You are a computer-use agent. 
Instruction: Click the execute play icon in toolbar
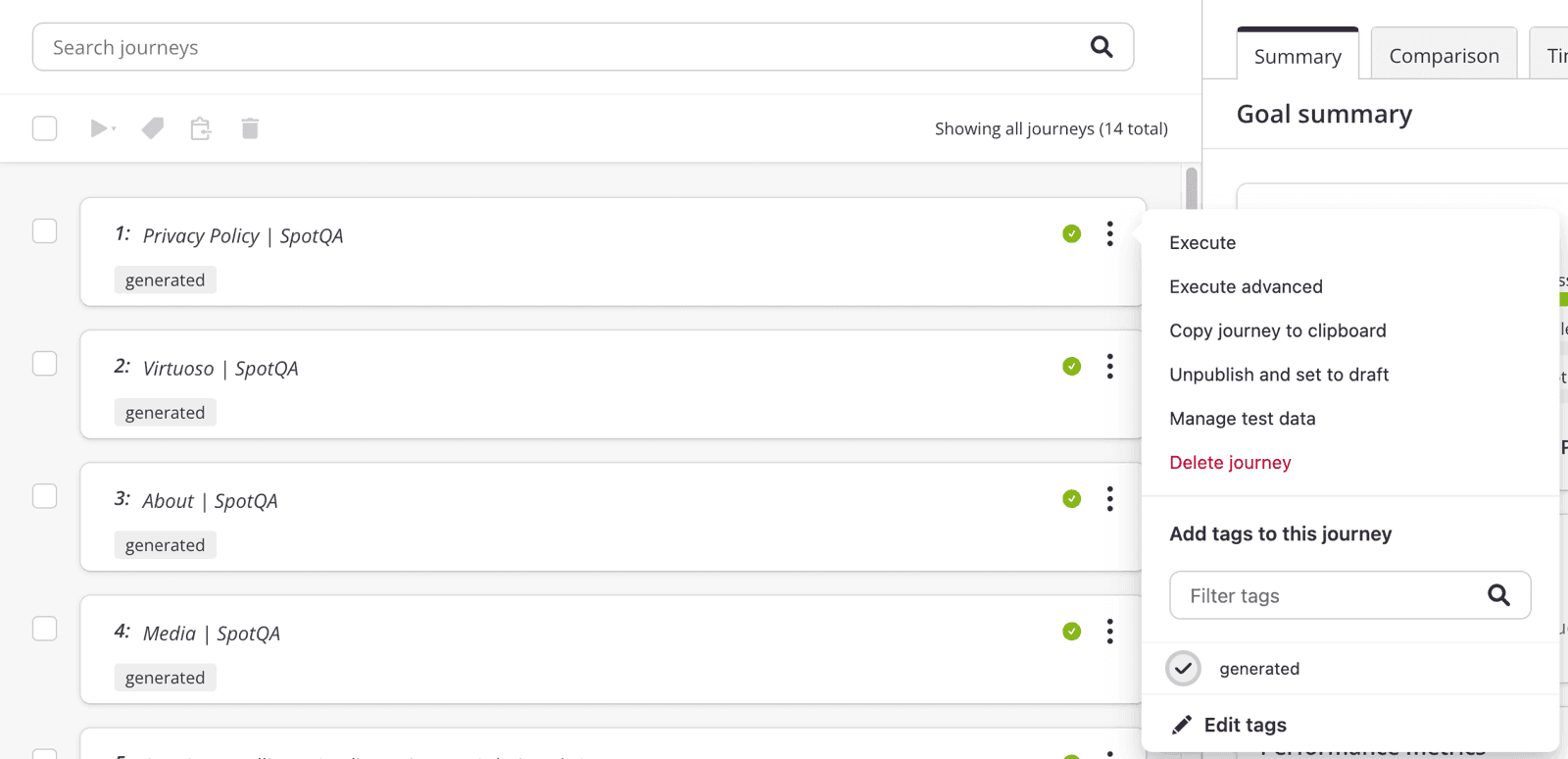point(100,128)
